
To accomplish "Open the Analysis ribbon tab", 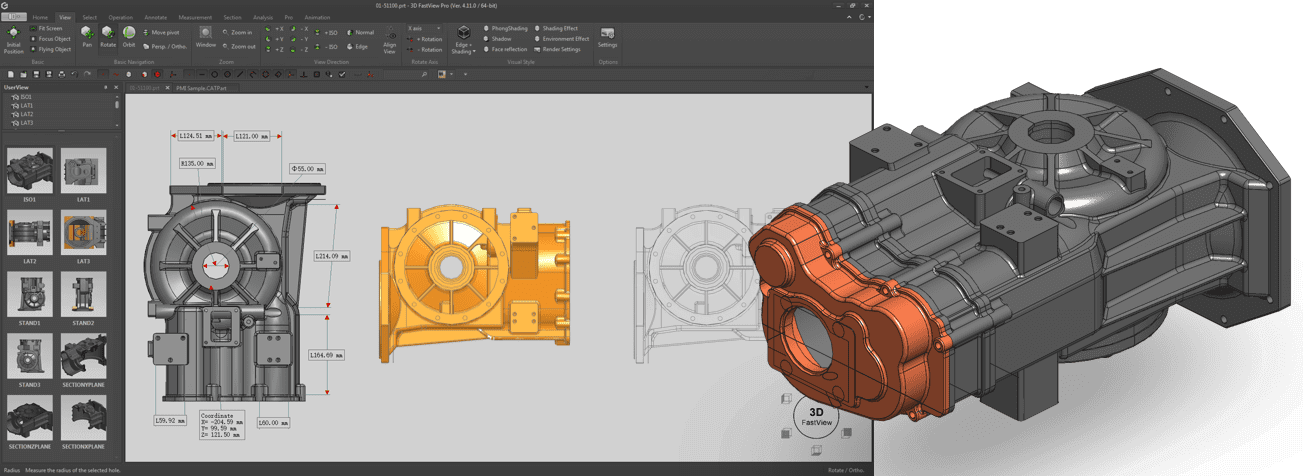I will pos(263,17).
